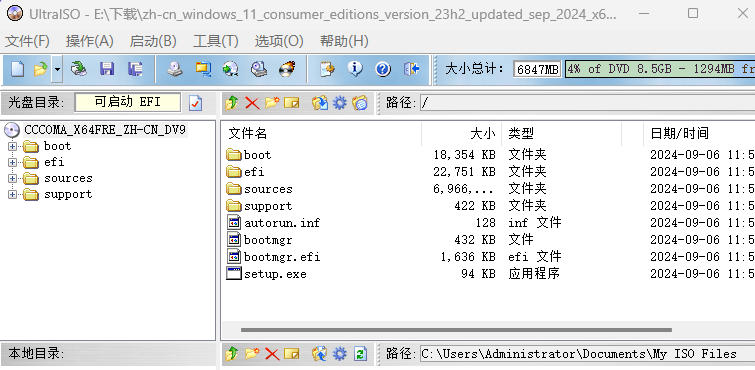Click the Convert image format icon

(203, 69)
